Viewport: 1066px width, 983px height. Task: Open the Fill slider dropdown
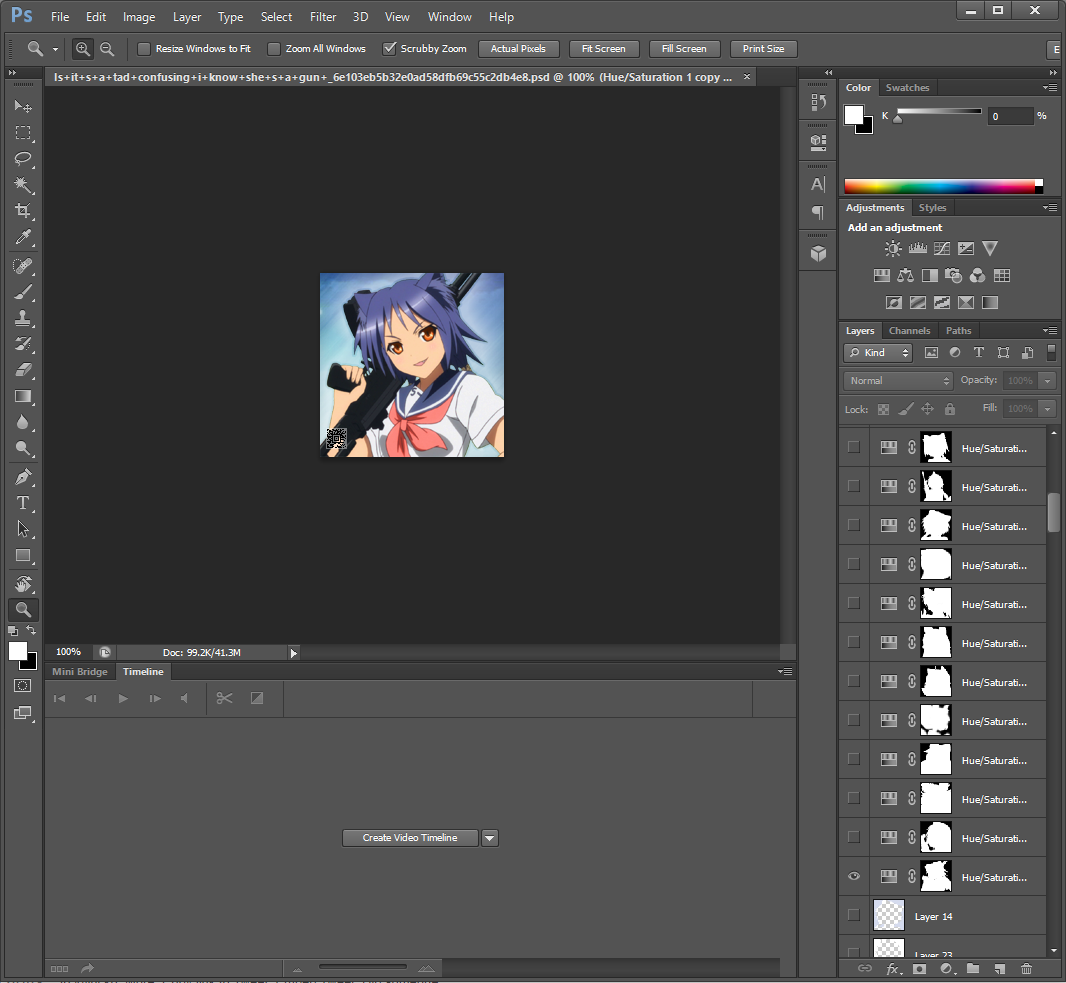(1048, 409)
